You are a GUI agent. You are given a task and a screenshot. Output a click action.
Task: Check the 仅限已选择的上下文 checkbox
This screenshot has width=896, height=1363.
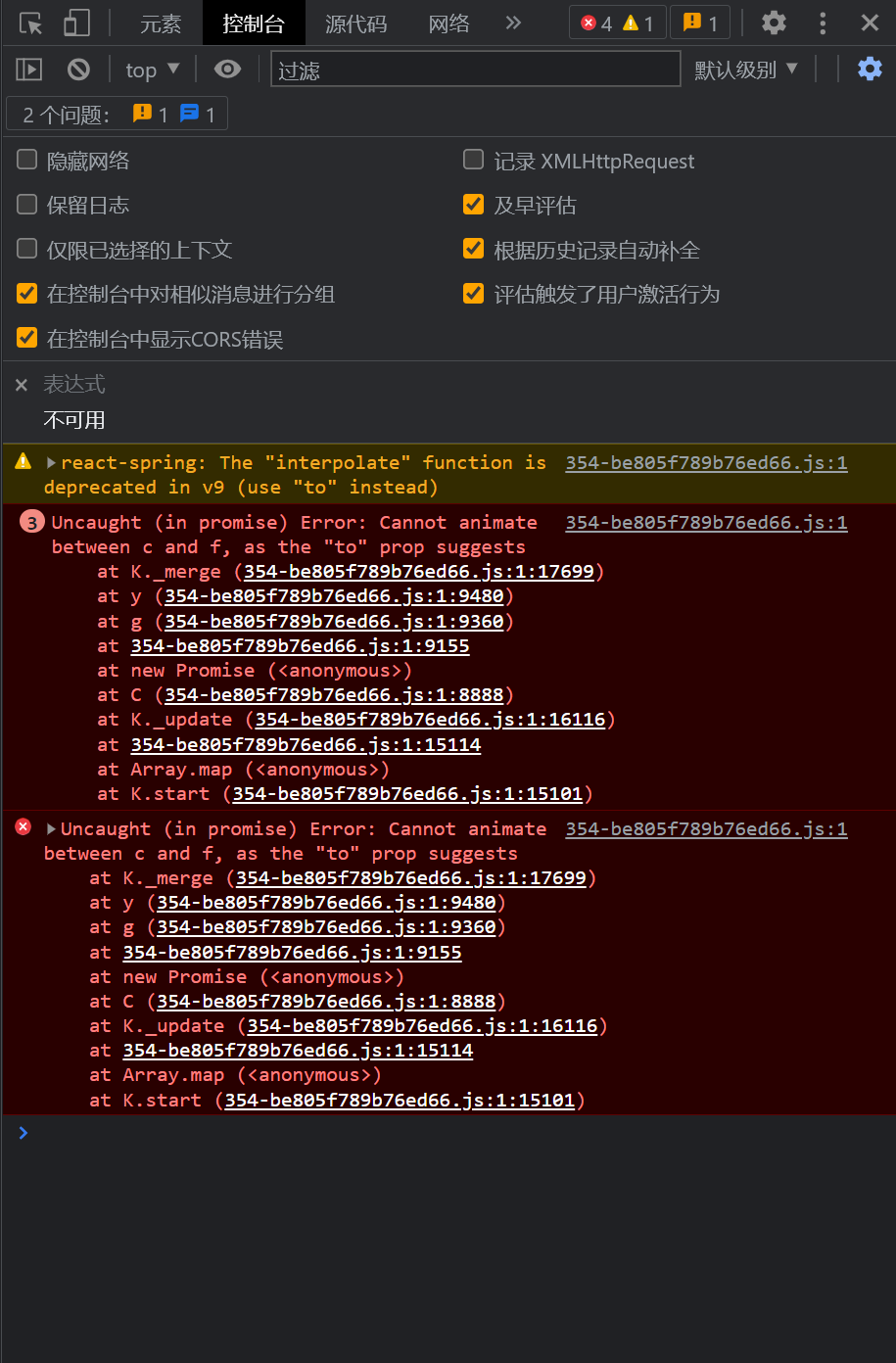27,249
